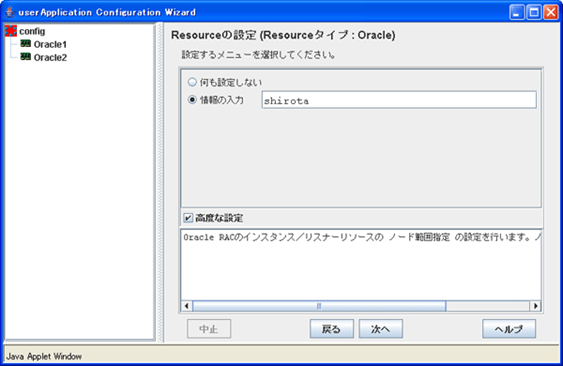The height and width of the screenshot is (366, 563).
Task: Close the wizard window
Action: click(550, 13)
